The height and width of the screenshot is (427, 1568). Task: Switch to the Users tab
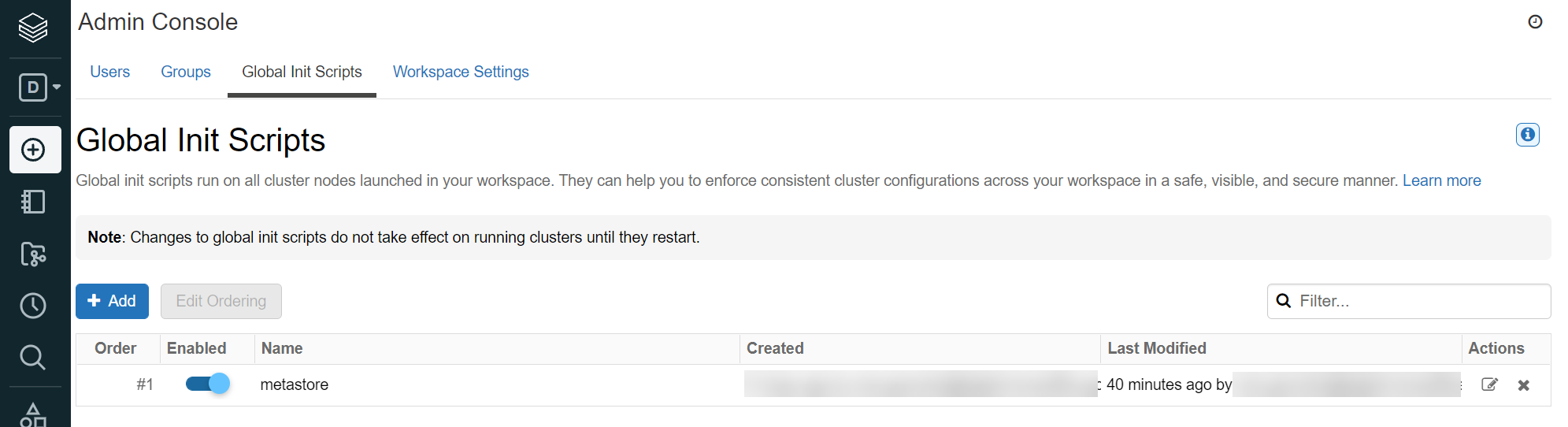point(109,72)
